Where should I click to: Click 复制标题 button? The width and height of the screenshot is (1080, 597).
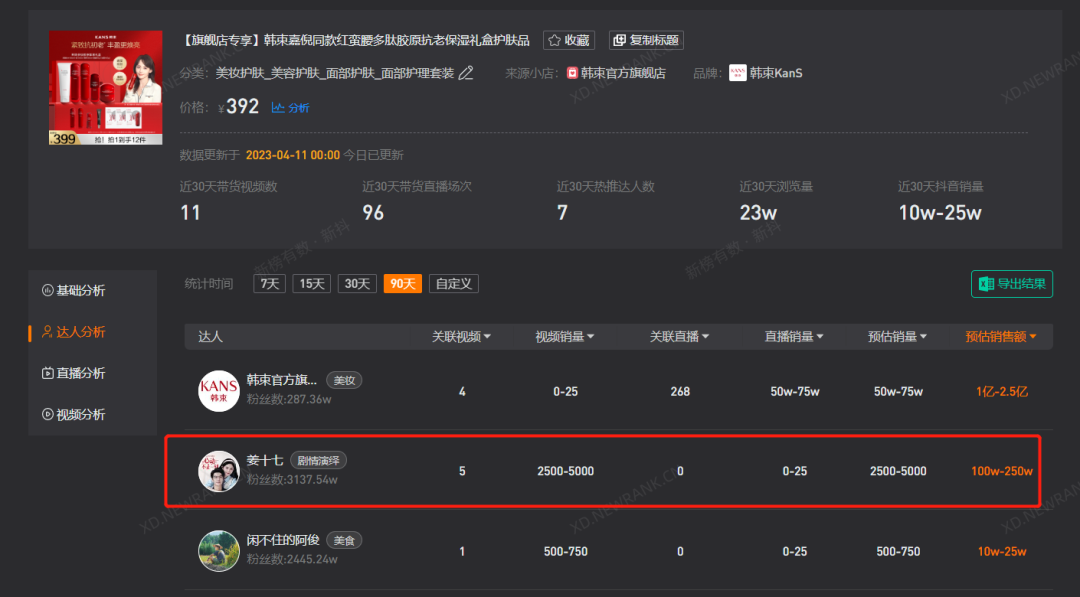click(x=646, y=40)
